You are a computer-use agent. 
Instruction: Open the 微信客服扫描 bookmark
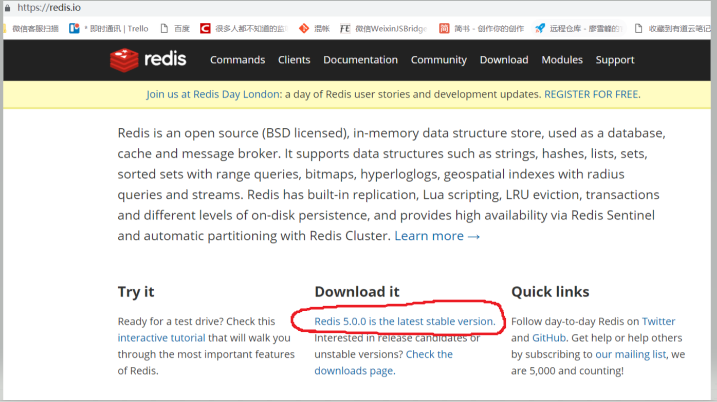[32, 28]
